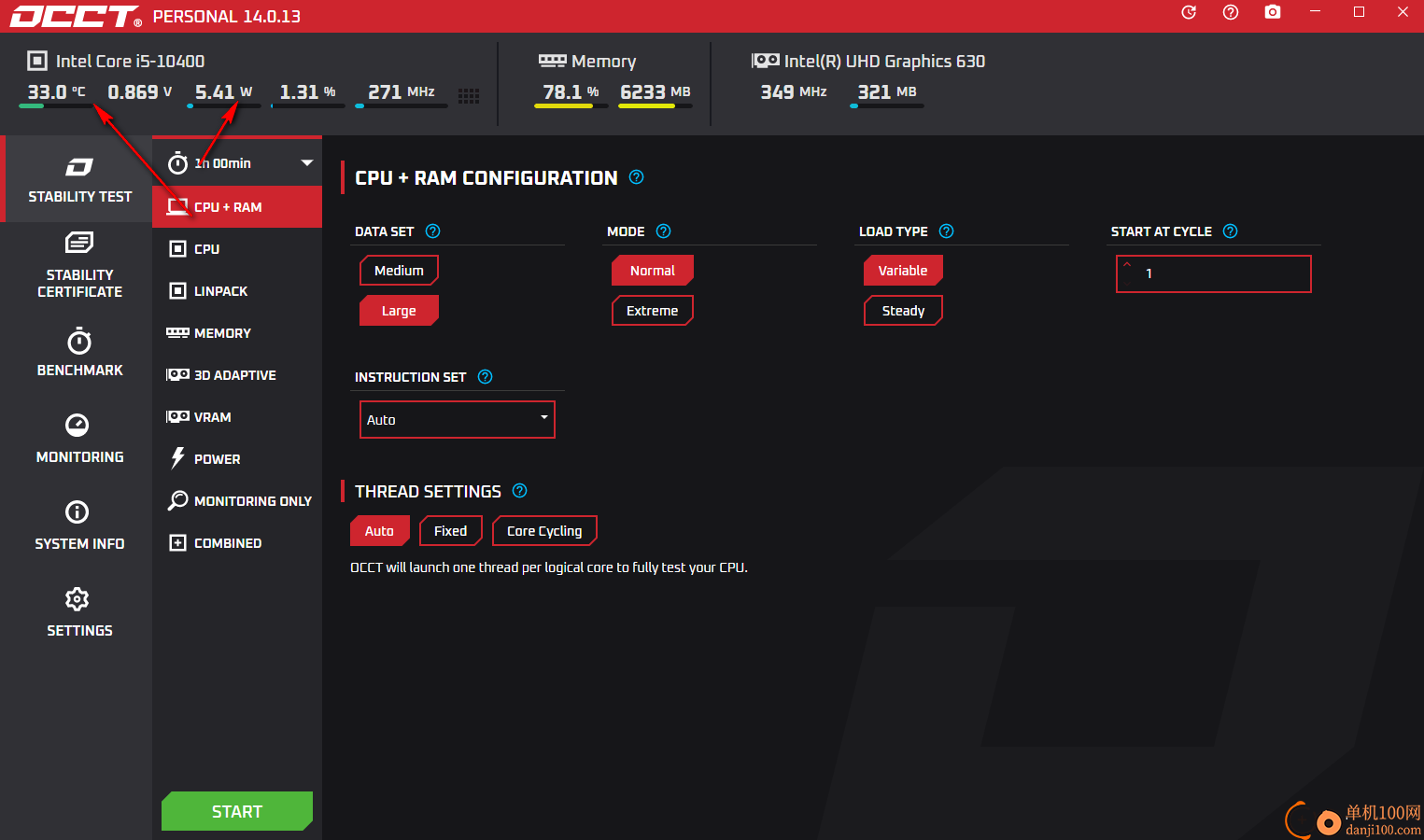The image size is (1424, 840).
Task: Set thread settings to Fixed
Action: click(x=450, y=531)
